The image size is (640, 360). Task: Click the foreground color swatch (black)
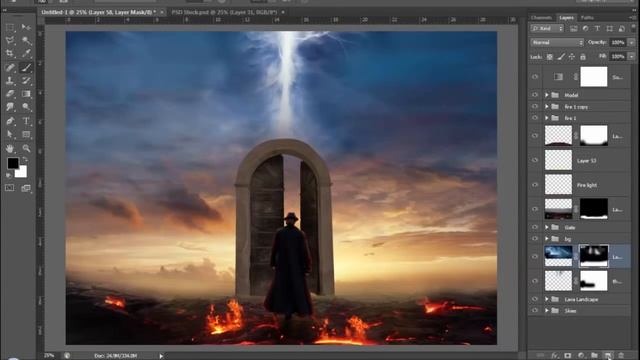(x=12, y=163)
